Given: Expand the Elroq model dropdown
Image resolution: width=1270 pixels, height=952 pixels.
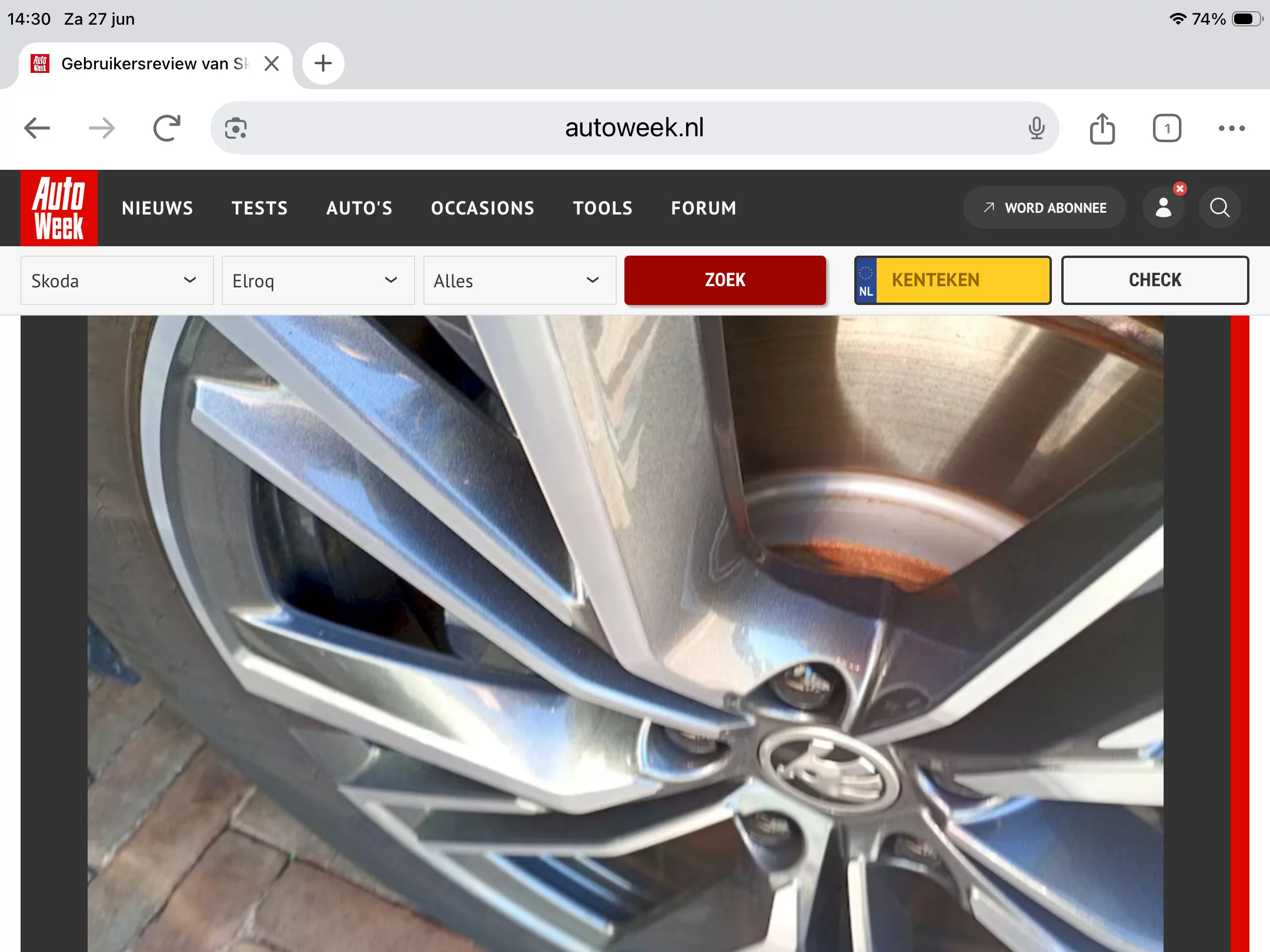Looking at the screenshot, I should [318, 280].
